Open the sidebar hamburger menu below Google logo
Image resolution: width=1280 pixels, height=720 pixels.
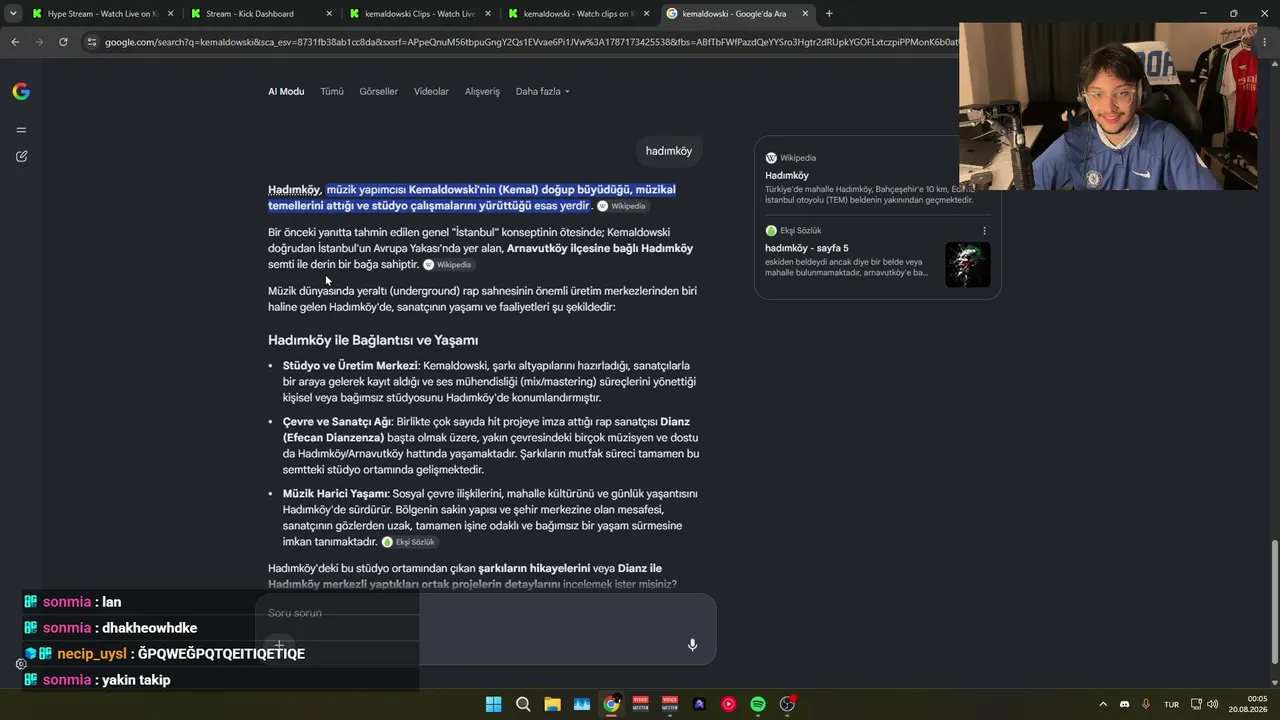[21, 130]
